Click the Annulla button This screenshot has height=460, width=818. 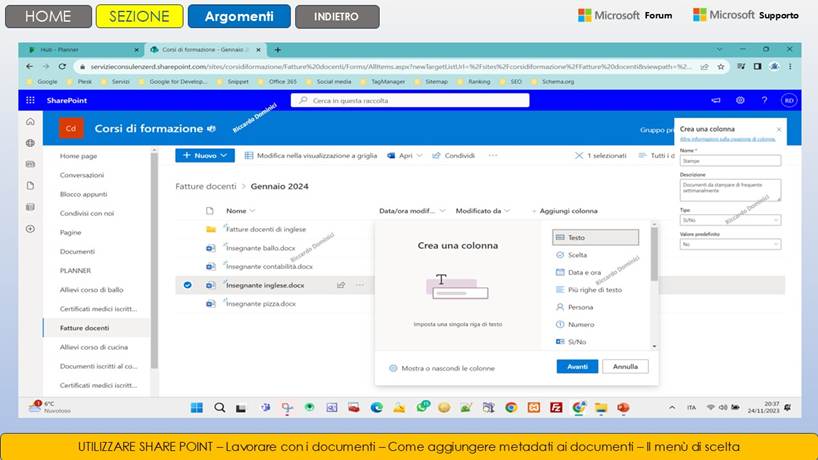(x=625, y=367)
